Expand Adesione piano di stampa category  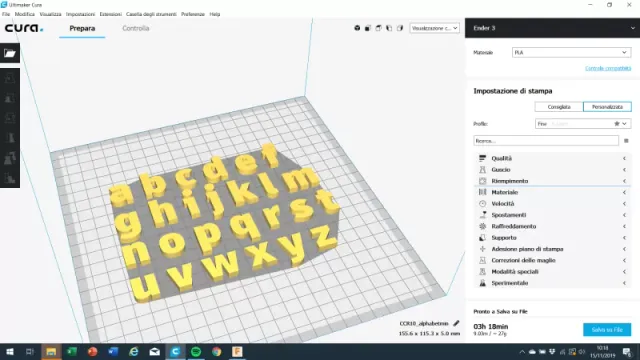click(552, 249)
